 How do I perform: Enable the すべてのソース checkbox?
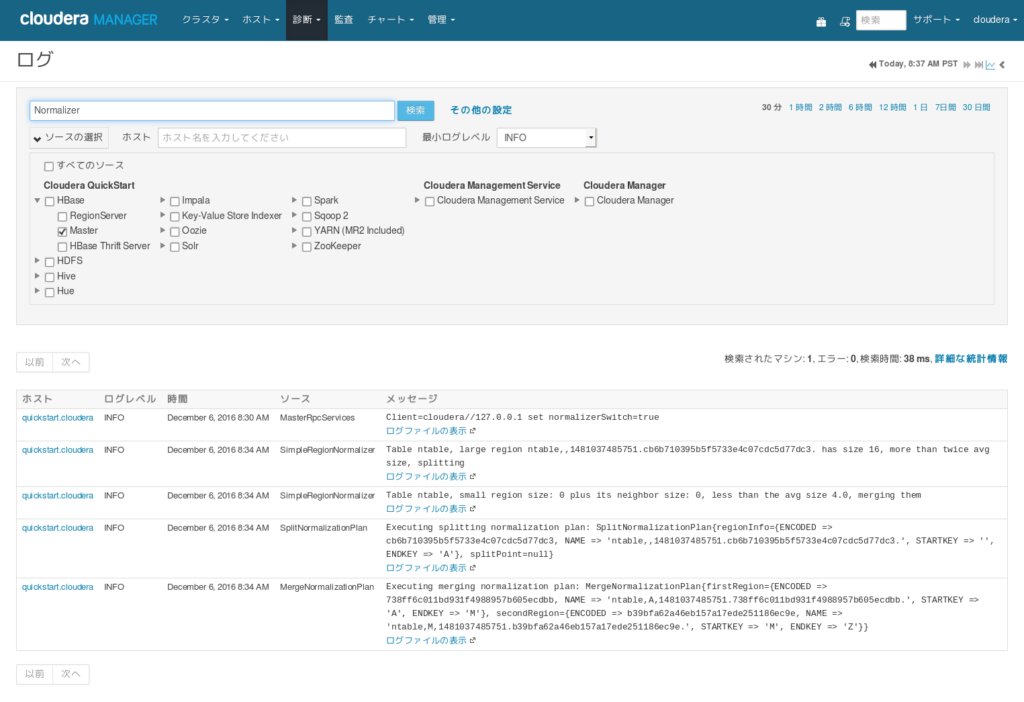click(x=49, y=166)
